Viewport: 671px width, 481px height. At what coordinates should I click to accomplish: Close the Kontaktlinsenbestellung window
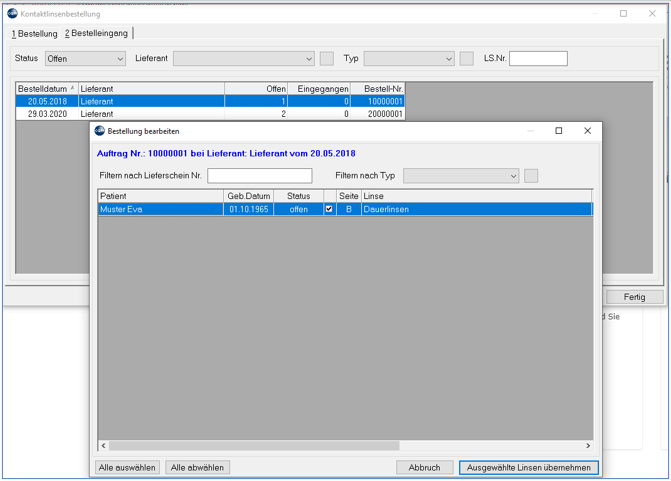tap(652, 14)
